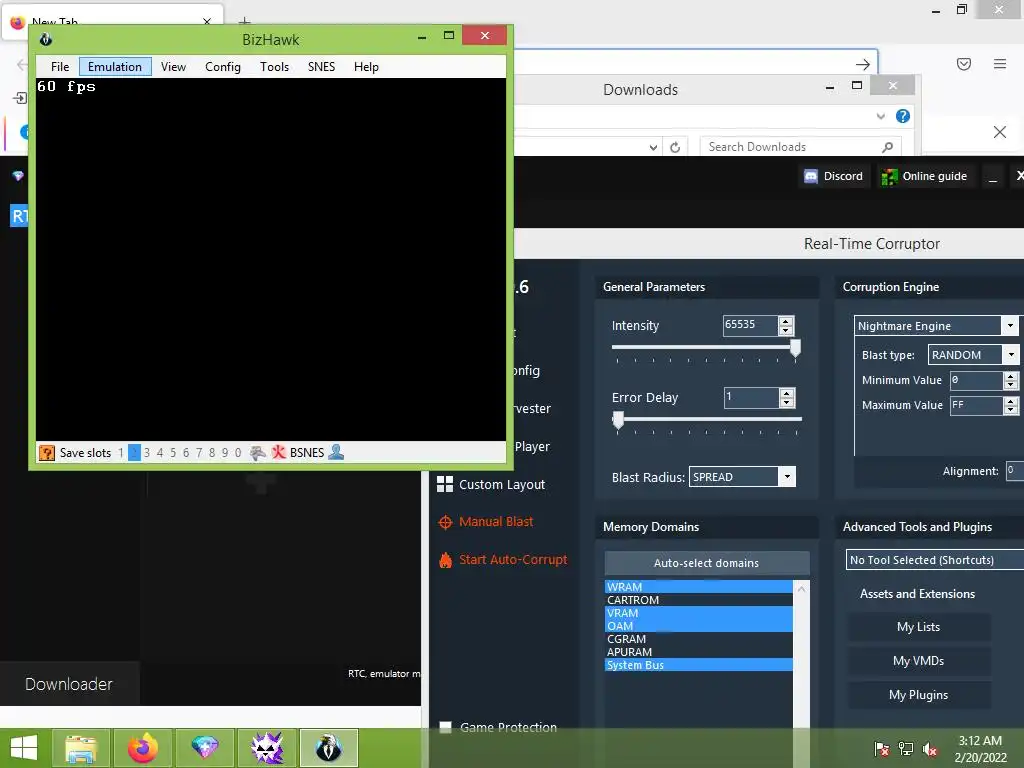The width and height of the screenshot is (1024, 768).
Task: Expand the Downloads address history chevron
Action: (653, 148)
